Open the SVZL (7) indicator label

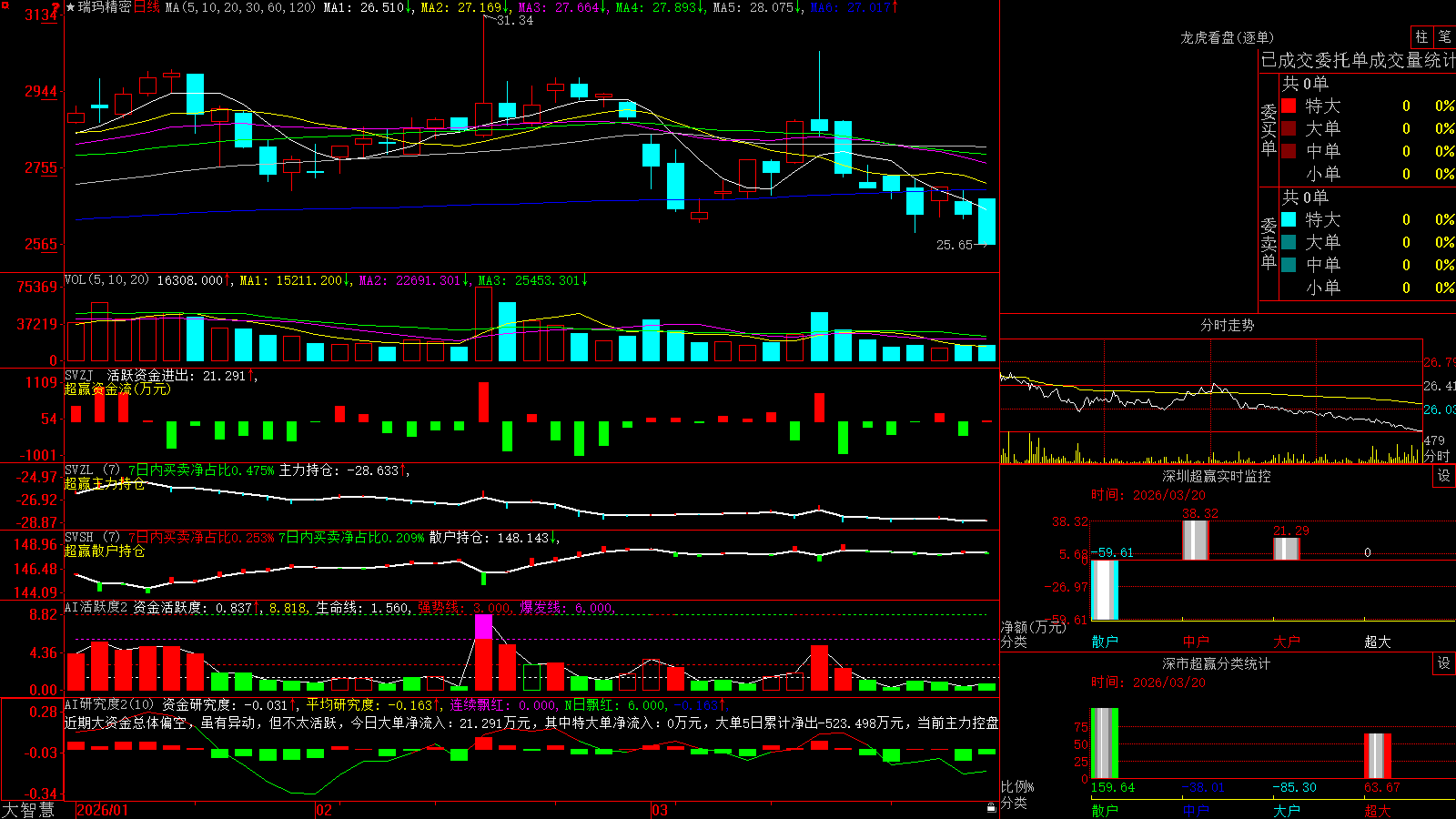(x=93, y=470)
